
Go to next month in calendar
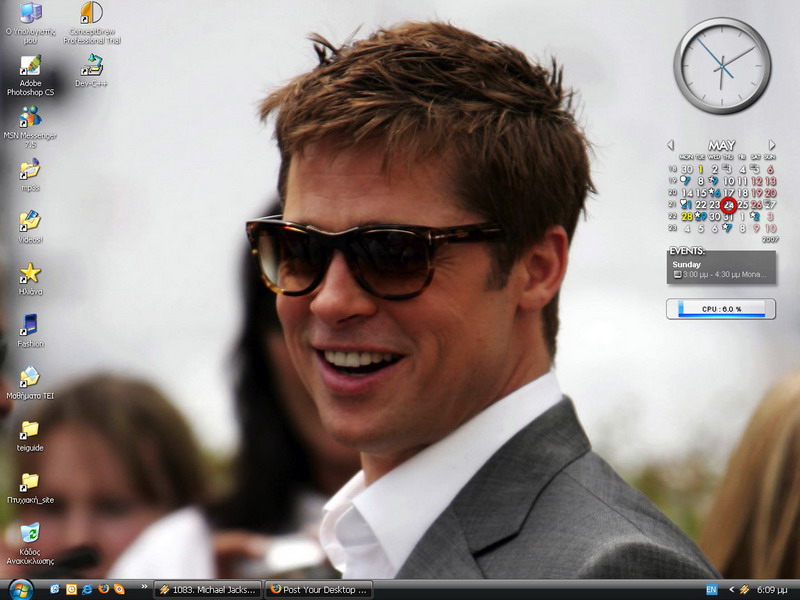coord(772,145)
